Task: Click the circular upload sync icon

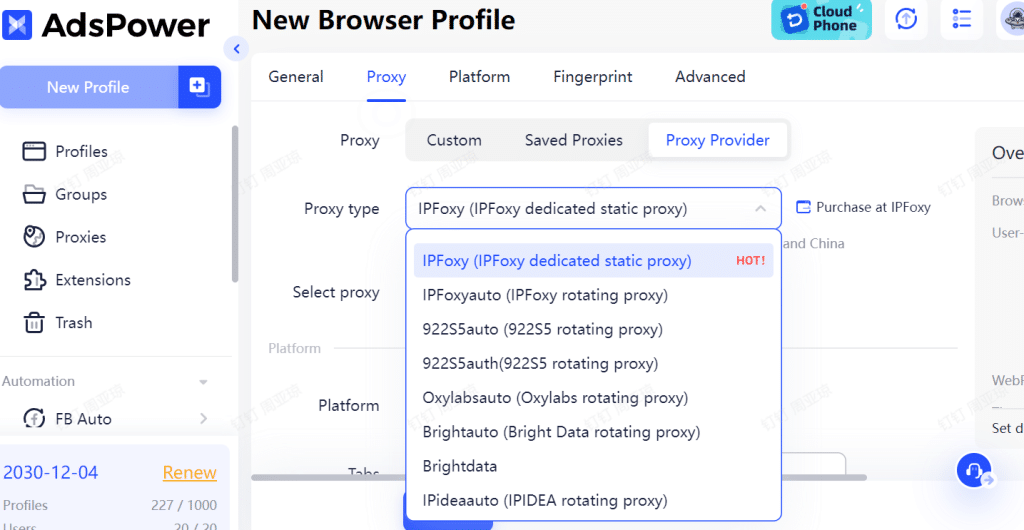Action: tap(906, 19)
